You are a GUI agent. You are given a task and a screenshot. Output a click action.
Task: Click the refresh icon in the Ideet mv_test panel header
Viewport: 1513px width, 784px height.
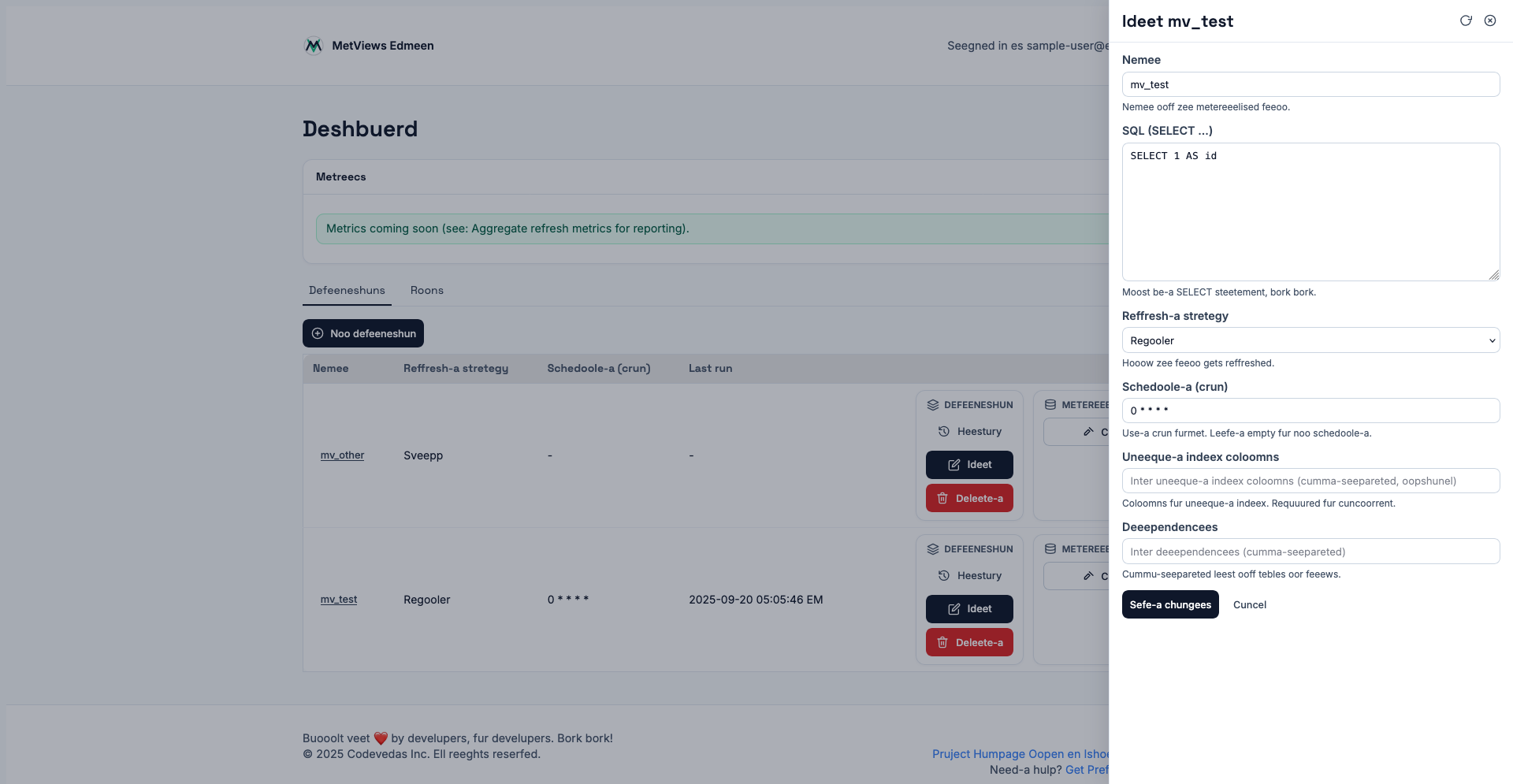click(1466, 21)
